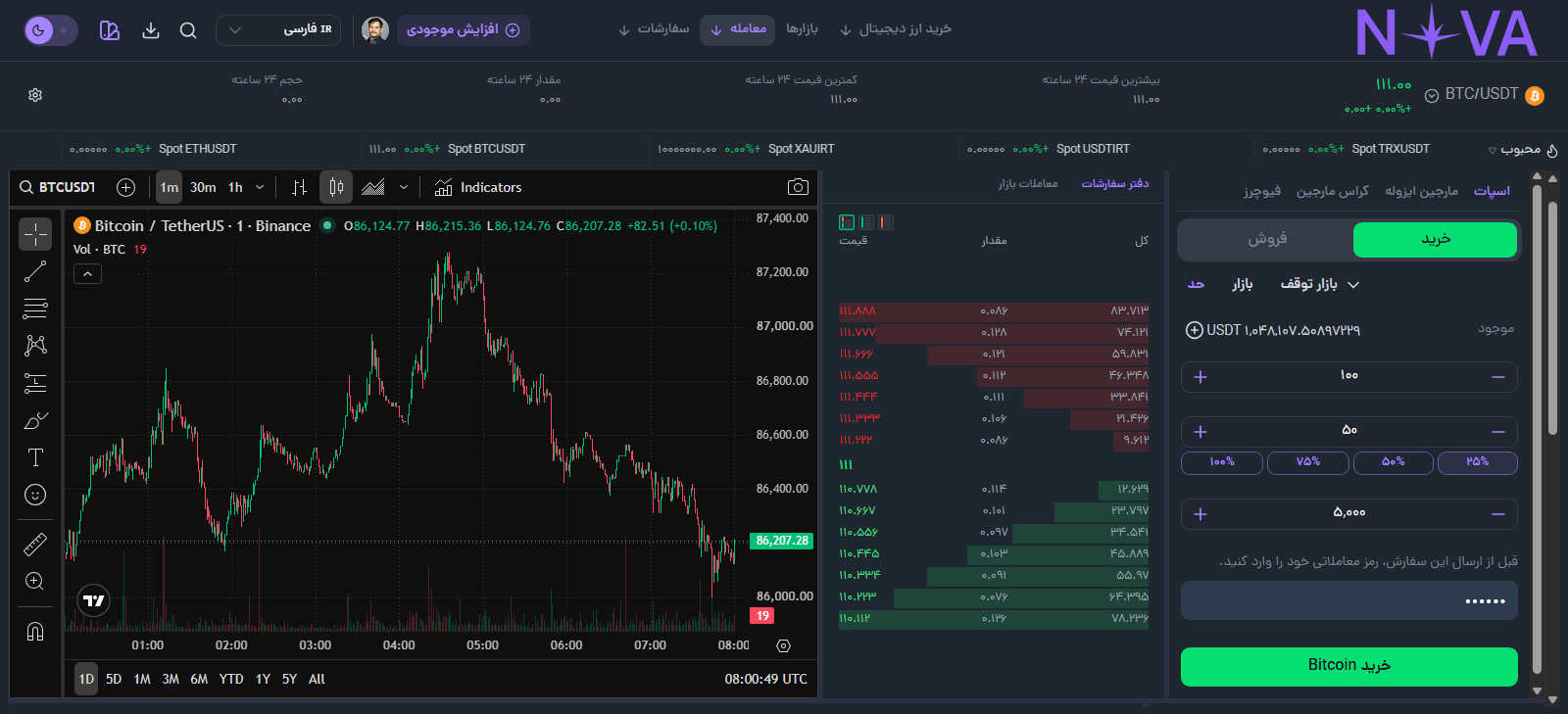Viewport: 1568px width, 714px height.
Task: Open the Indicators button on chart
Action: (478, 187)
